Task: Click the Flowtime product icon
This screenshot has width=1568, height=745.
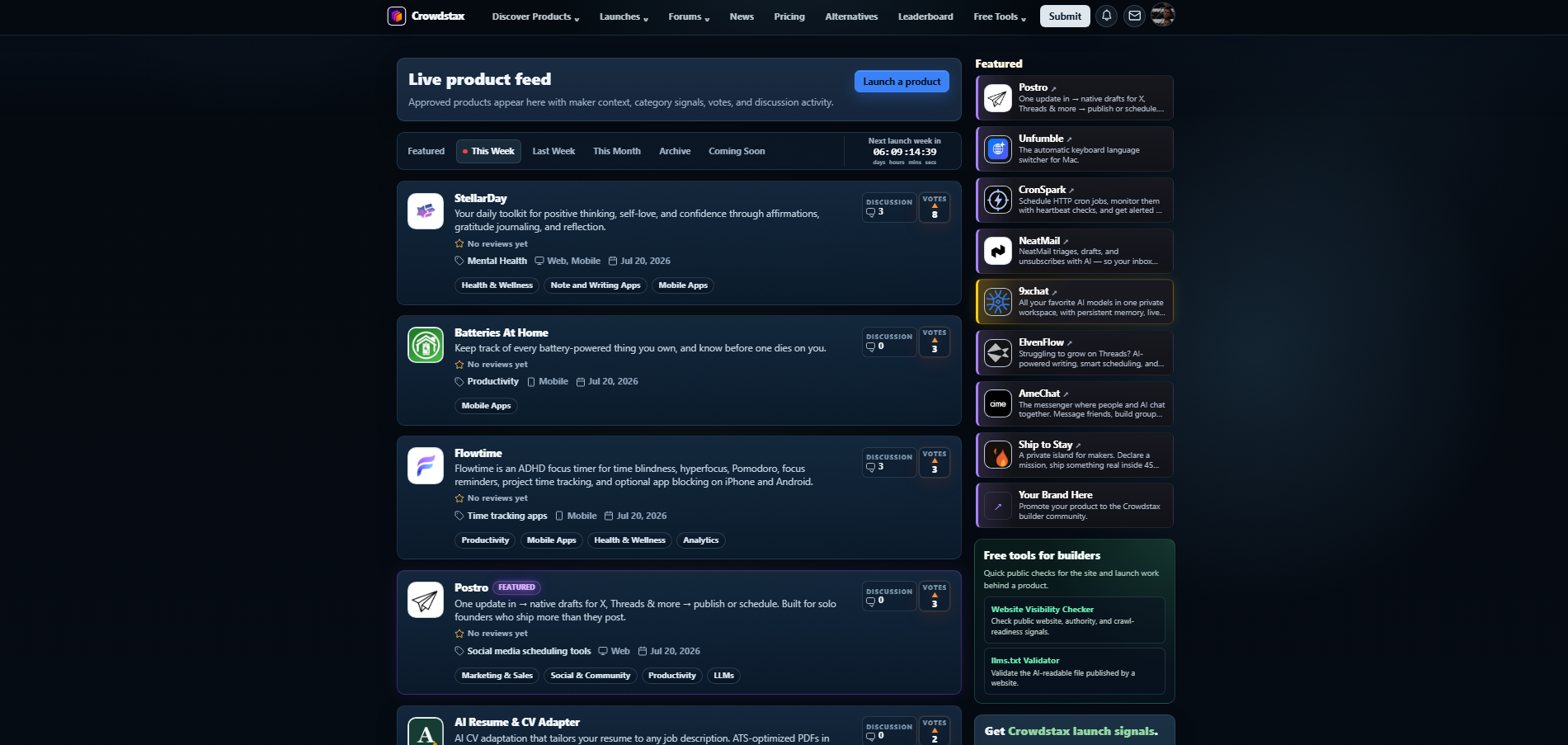Action: (426, 466)
